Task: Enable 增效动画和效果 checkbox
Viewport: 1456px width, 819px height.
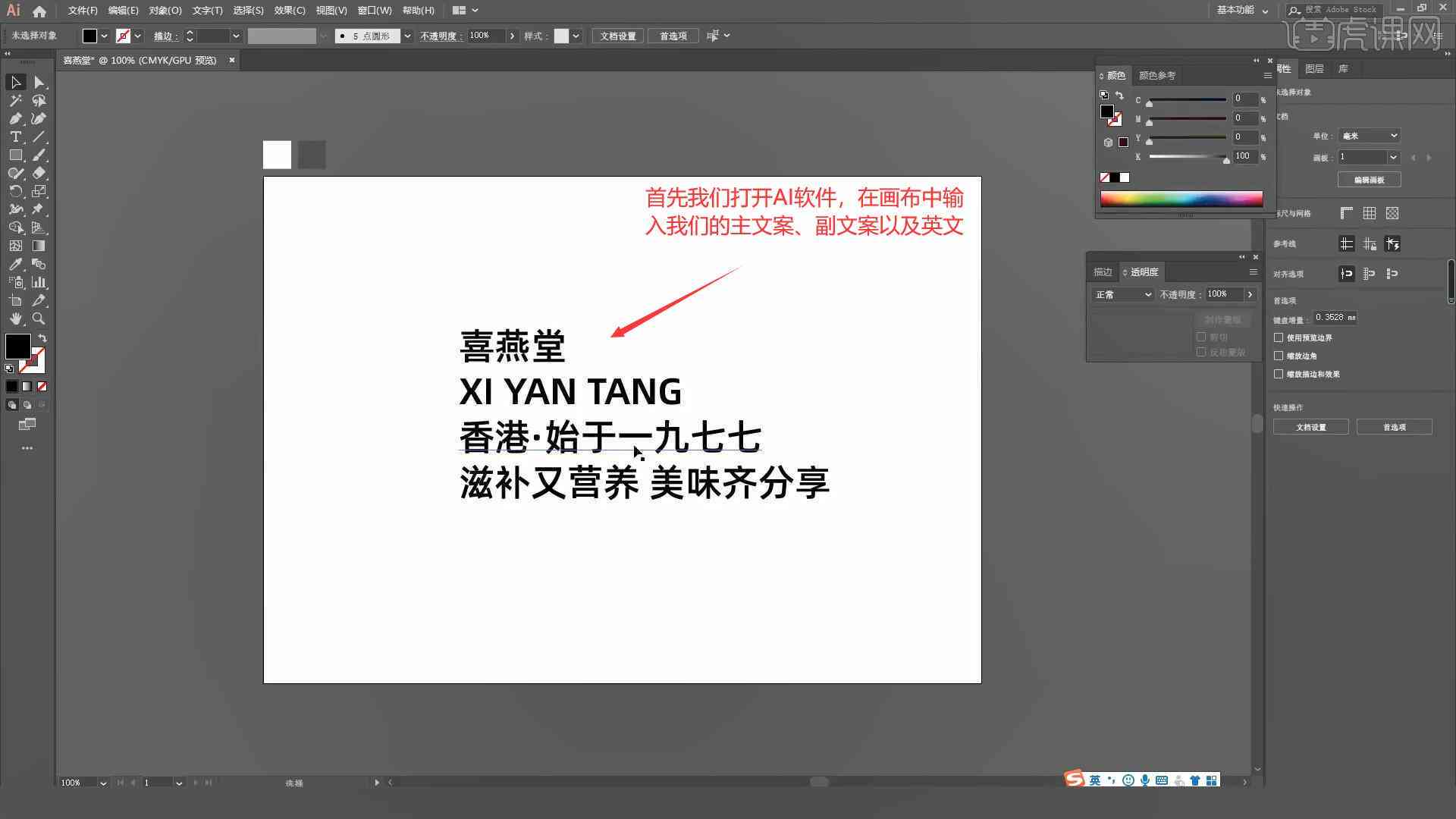Action: pos(1280,374)
